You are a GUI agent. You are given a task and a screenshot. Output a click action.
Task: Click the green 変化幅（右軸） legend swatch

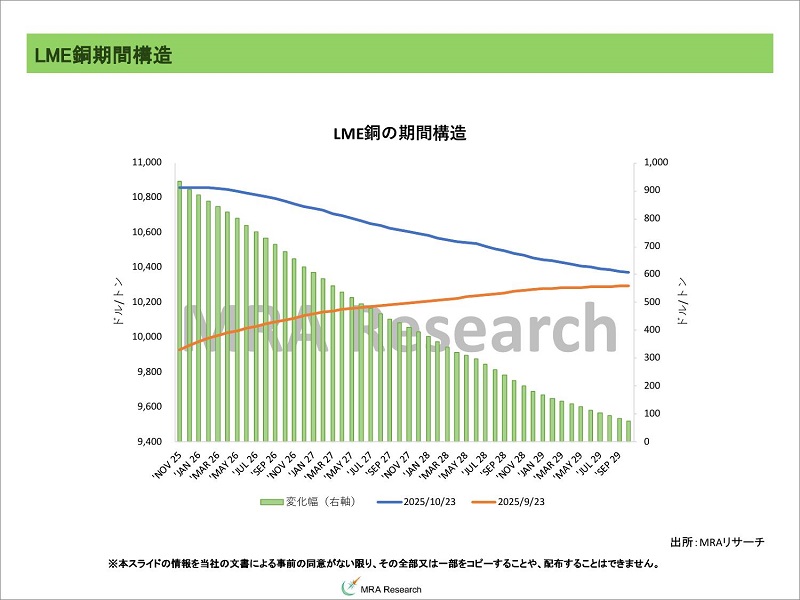274,501
